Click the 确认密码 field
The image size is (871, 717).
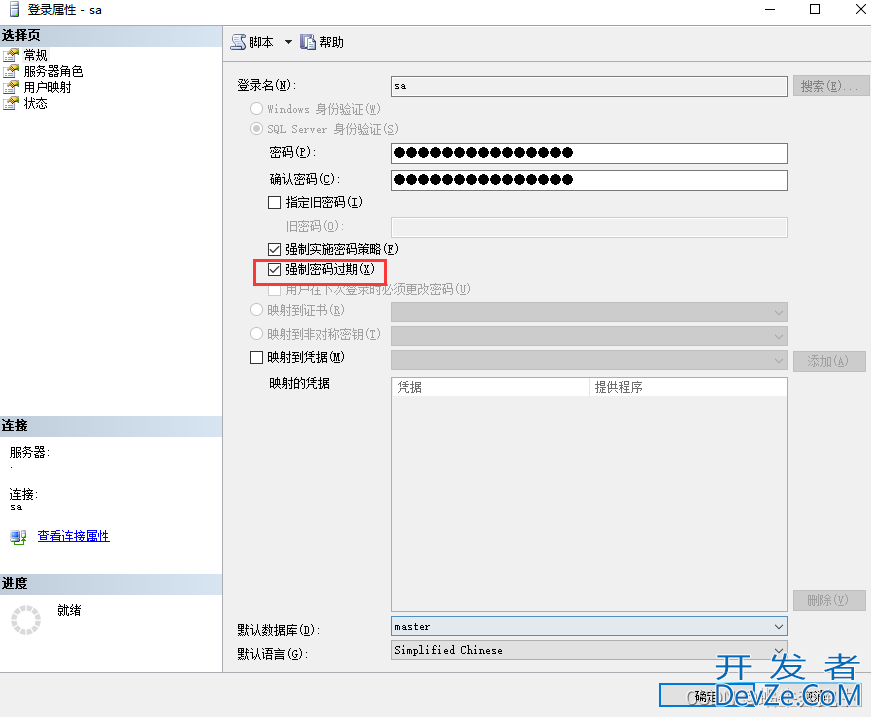pos(589,180)
